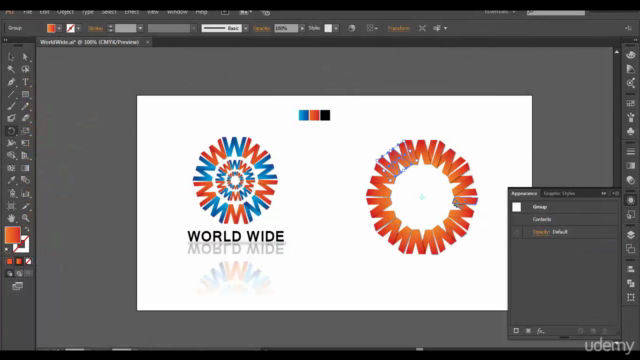Pick the Magic Wand tool
The image size is (640, 360).
pyautogui.click(x=11, y=69)
